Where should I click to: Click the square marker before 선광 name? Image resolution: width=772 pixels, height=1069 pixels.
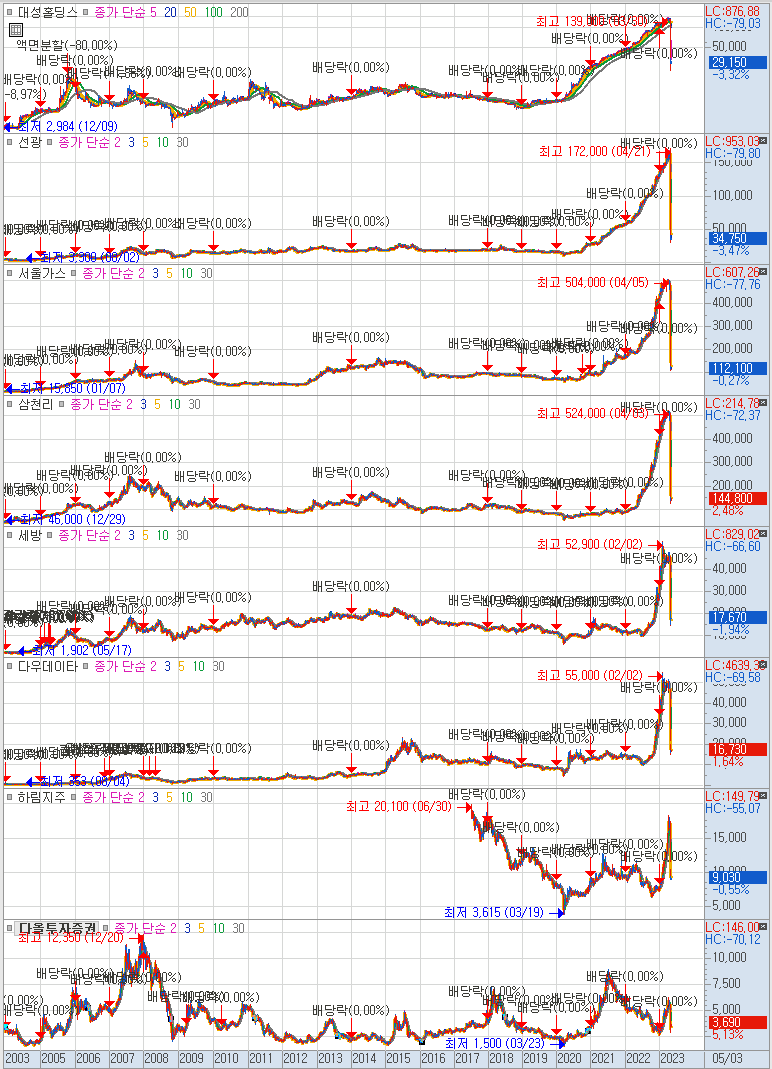click(x=10, y=142)
